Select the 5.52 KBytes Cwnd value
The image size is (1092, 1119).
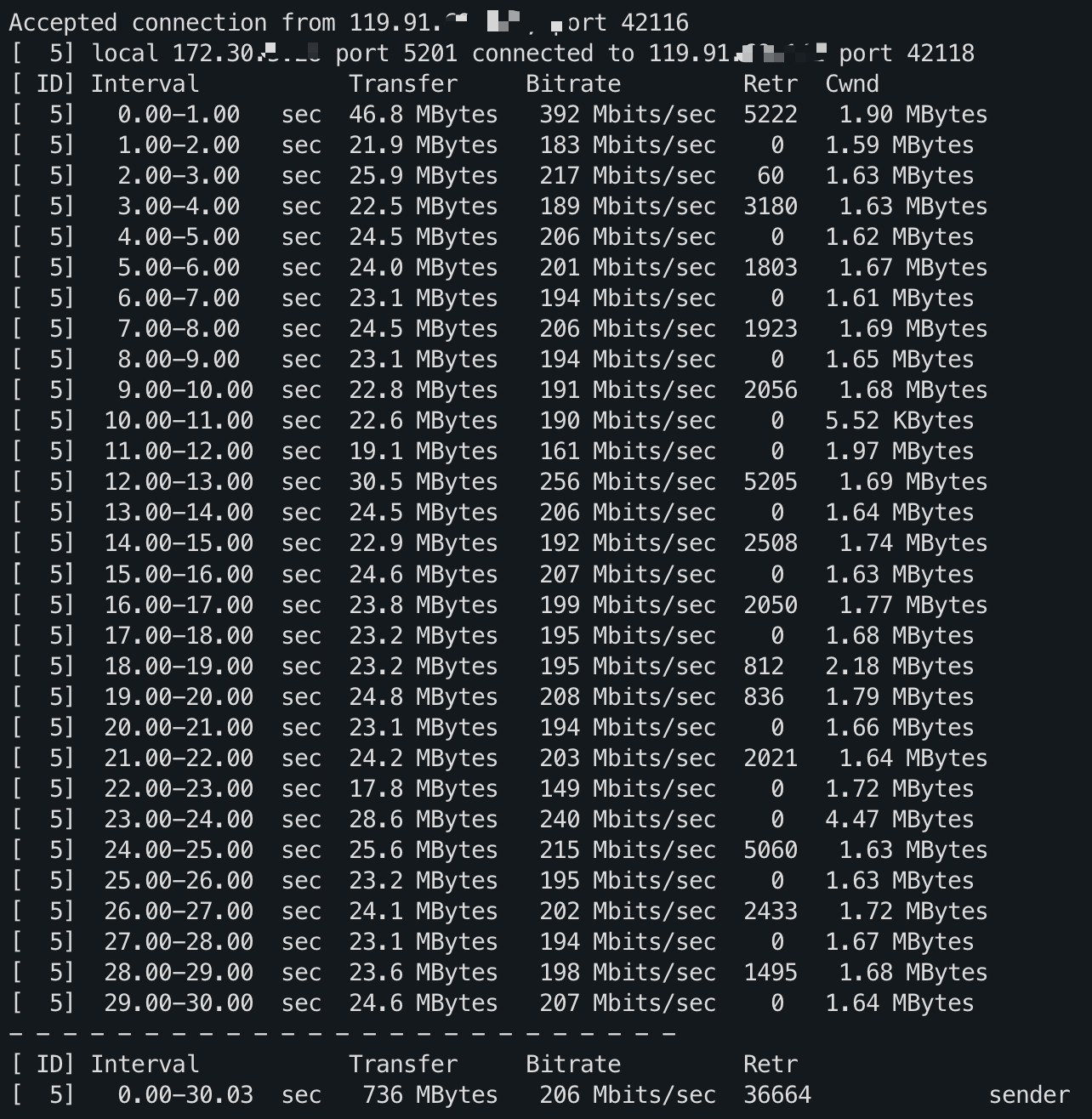900,421
